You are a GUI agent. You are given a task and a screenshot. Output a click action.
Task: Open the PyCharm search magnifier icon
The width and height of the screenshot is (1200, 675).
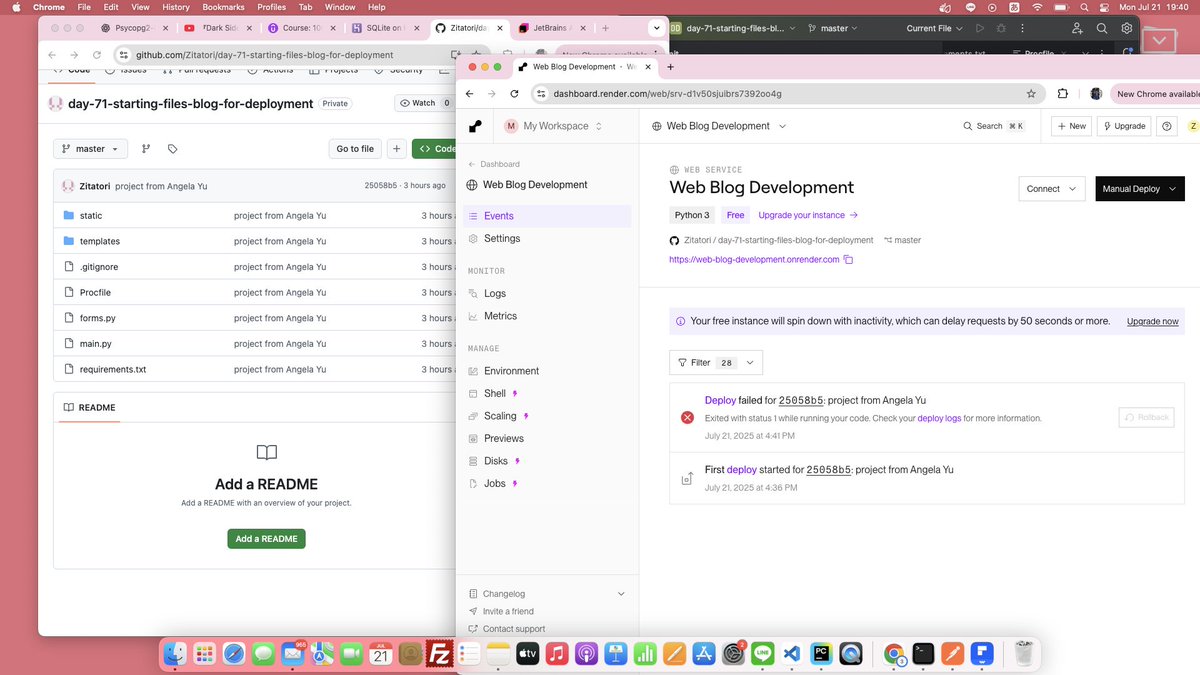pos(1102,29)
